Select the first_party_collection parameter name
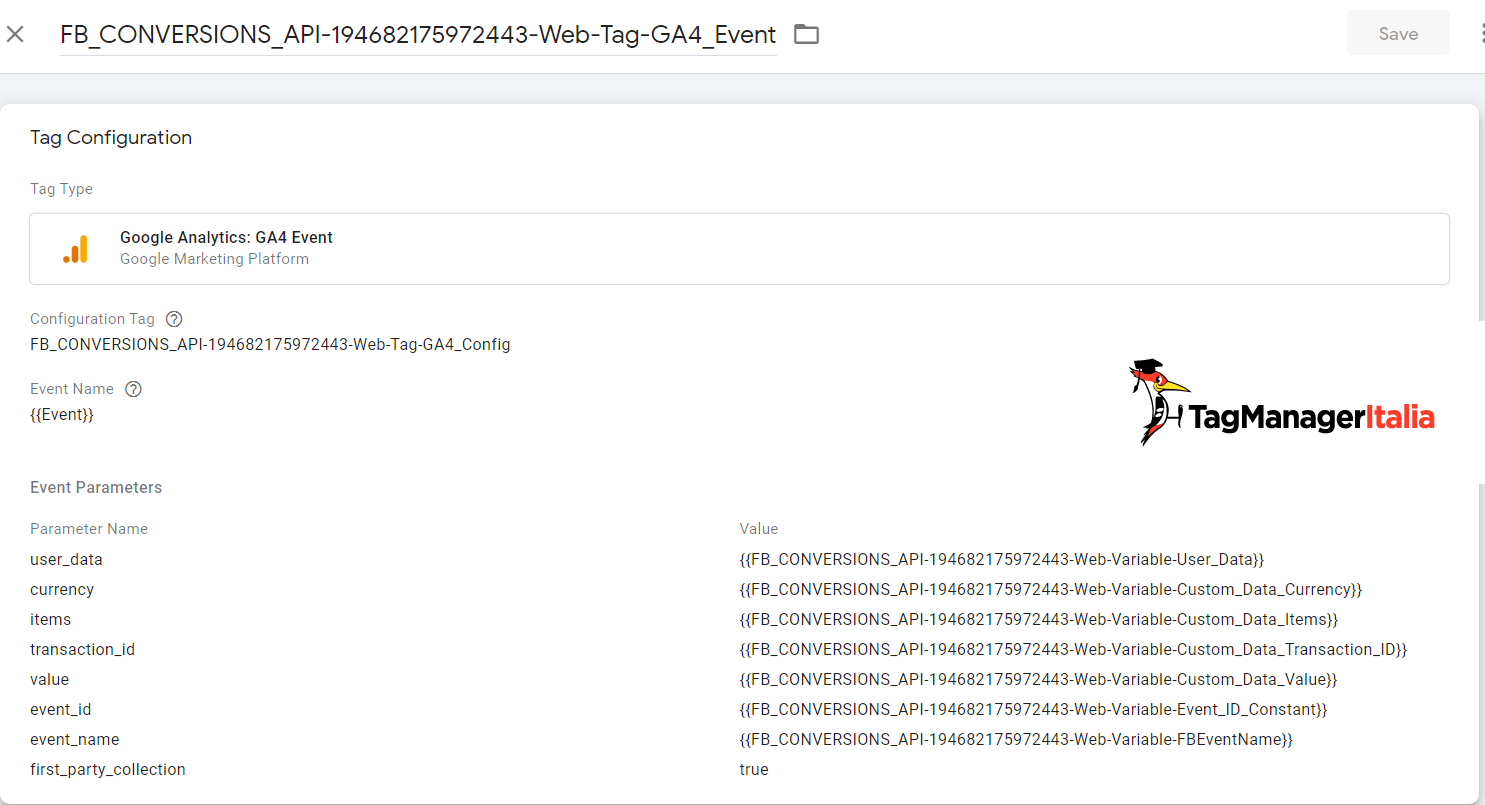1485x805 pixels. [x=108, y=769]
